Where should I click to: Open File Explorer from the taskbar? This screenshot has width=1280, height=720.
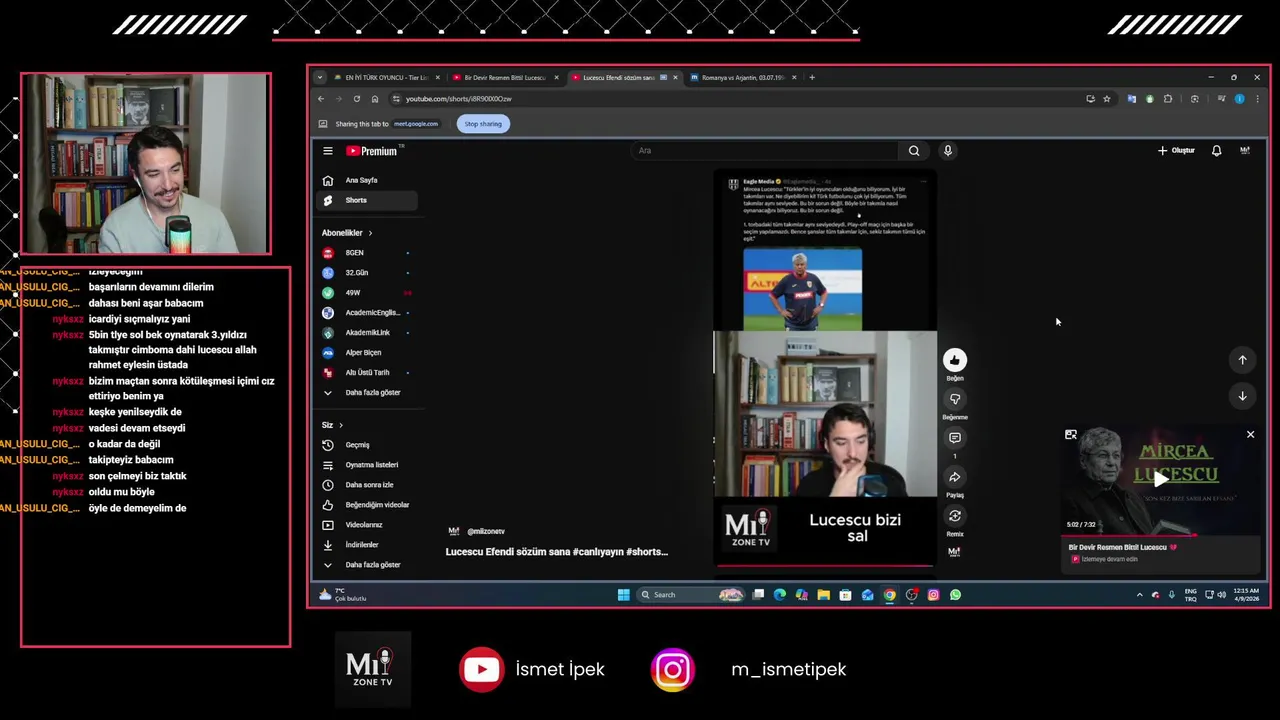pyautogui.click(x=824, y=595)
